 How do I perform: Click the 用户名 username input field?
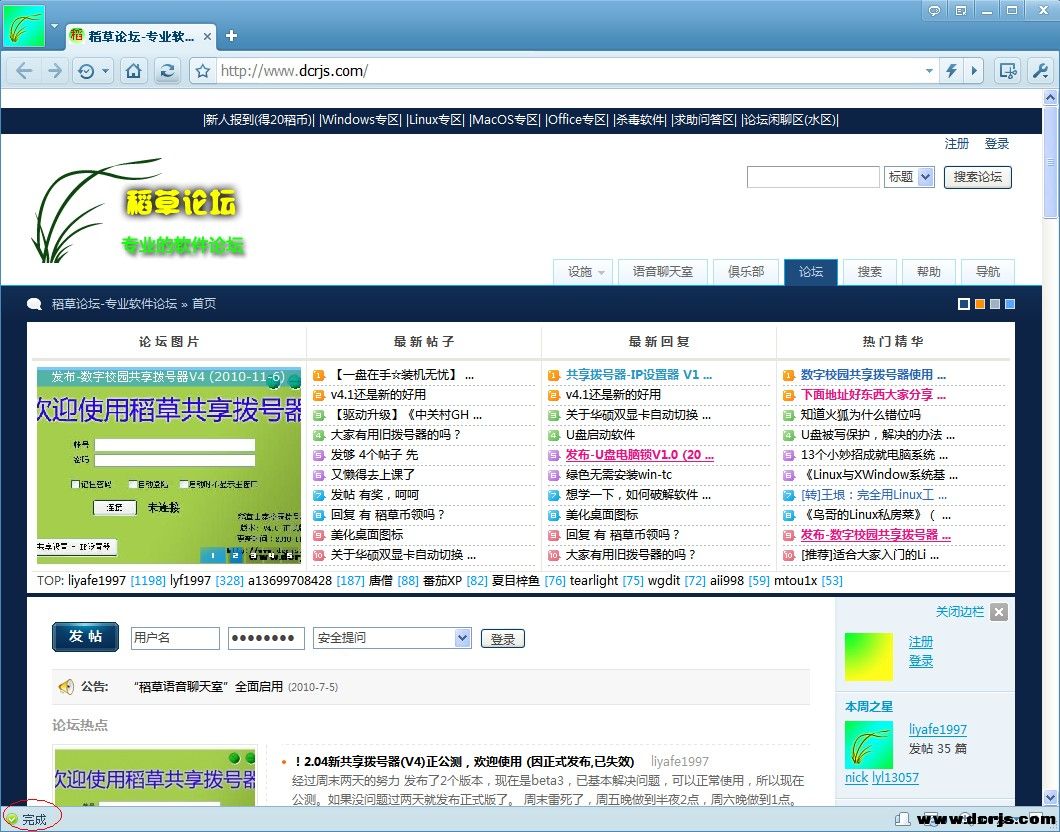coord(175,638)
